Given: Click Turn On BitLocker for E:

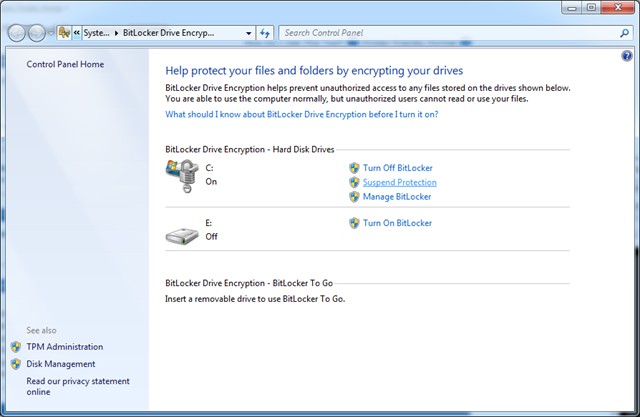Looking at the screenshot, I should tap(397, 223).
